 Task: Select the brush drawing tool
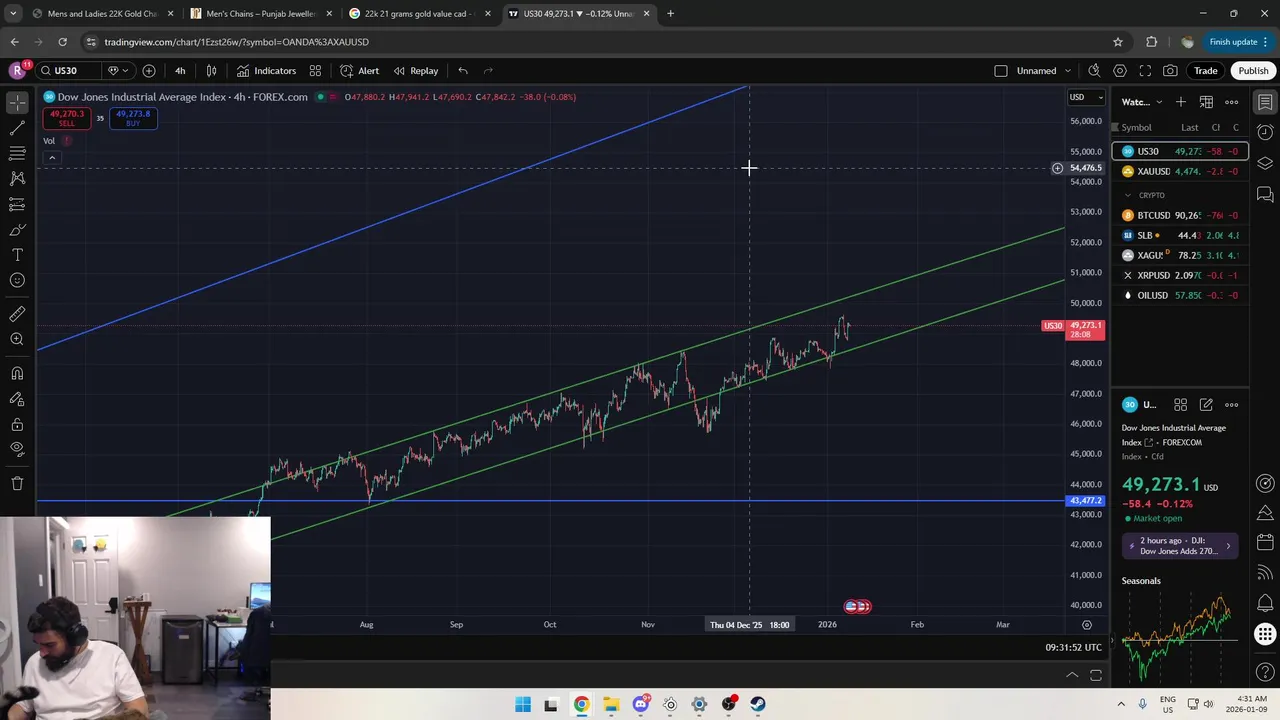pyautogui.click(x=17, y=230)
